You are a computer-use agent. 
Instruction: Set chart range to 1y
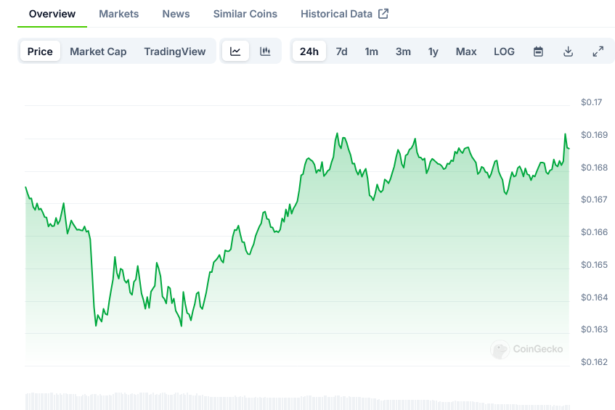(433, 51)
